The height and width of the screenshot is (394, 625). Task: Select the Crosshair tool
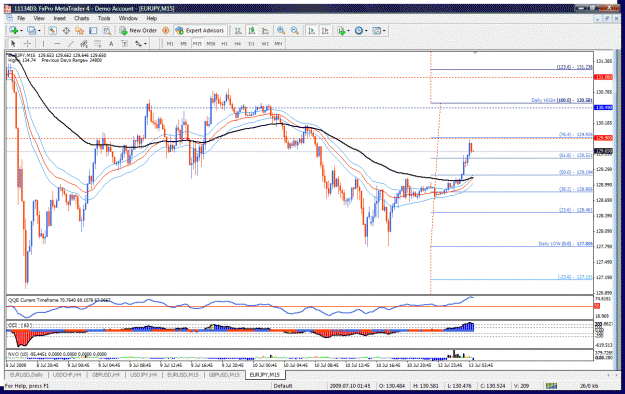click(27, 43)
